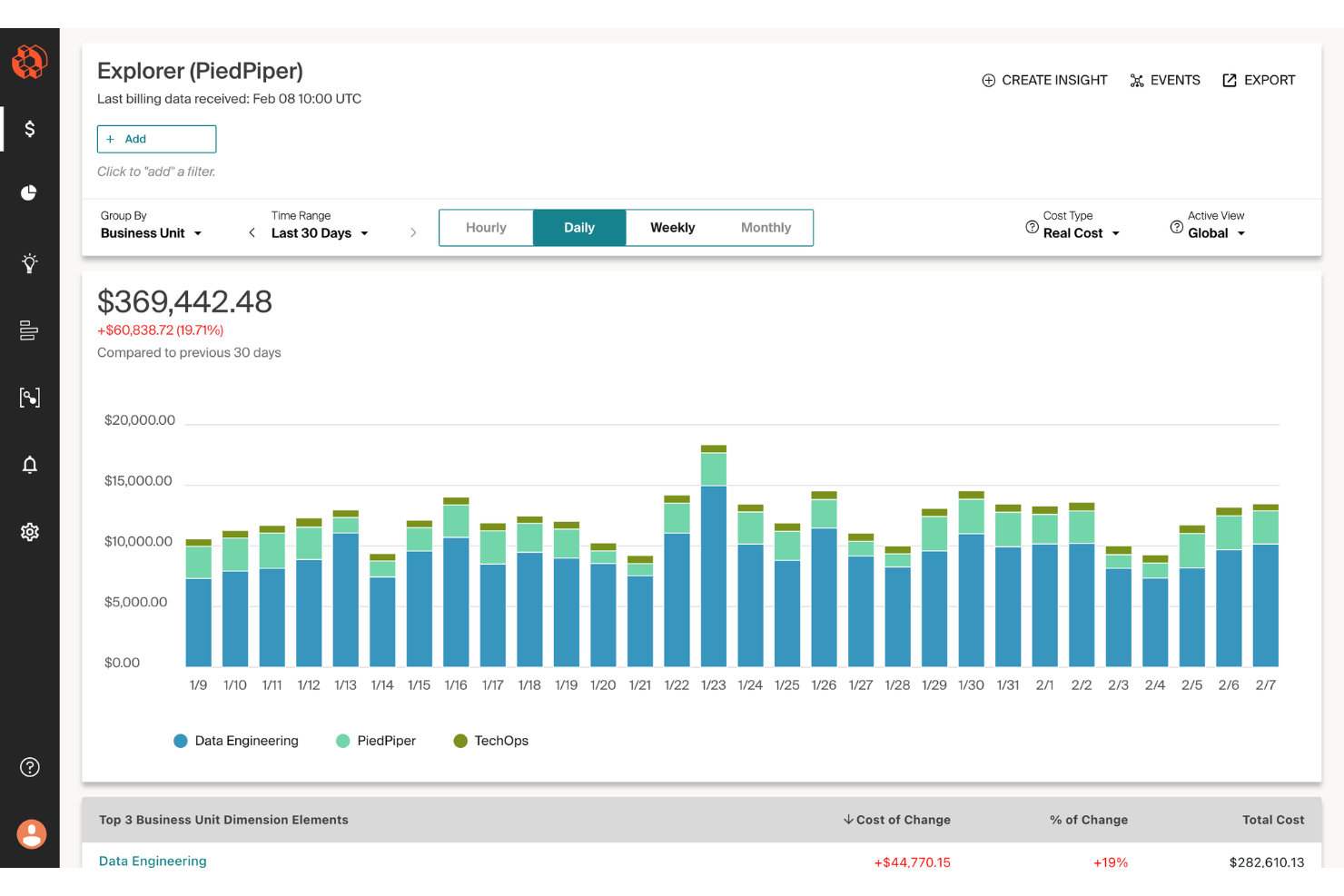
Task: Switch to Monthly granularity
Action: [x=766, y=228]
